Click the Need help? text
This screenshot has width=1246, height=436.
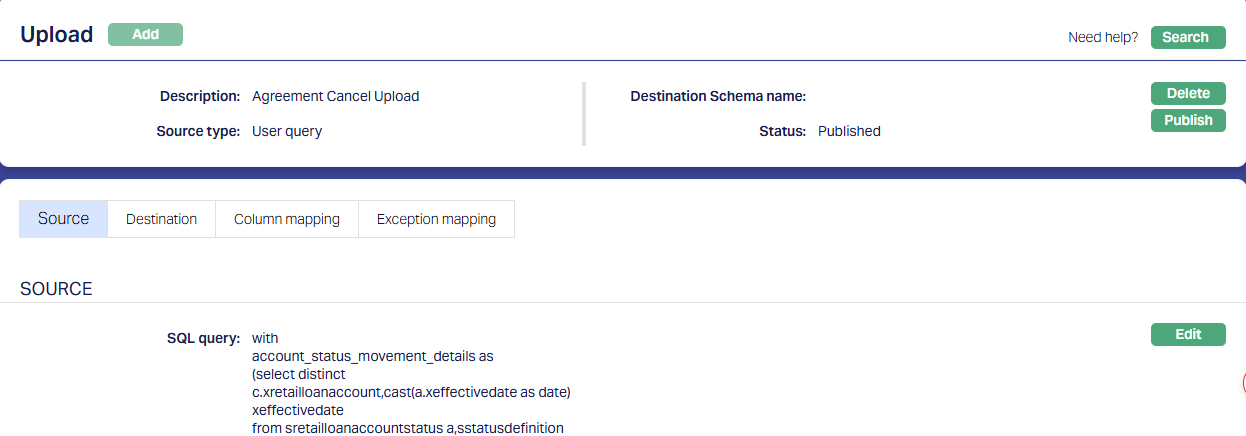1103,37
